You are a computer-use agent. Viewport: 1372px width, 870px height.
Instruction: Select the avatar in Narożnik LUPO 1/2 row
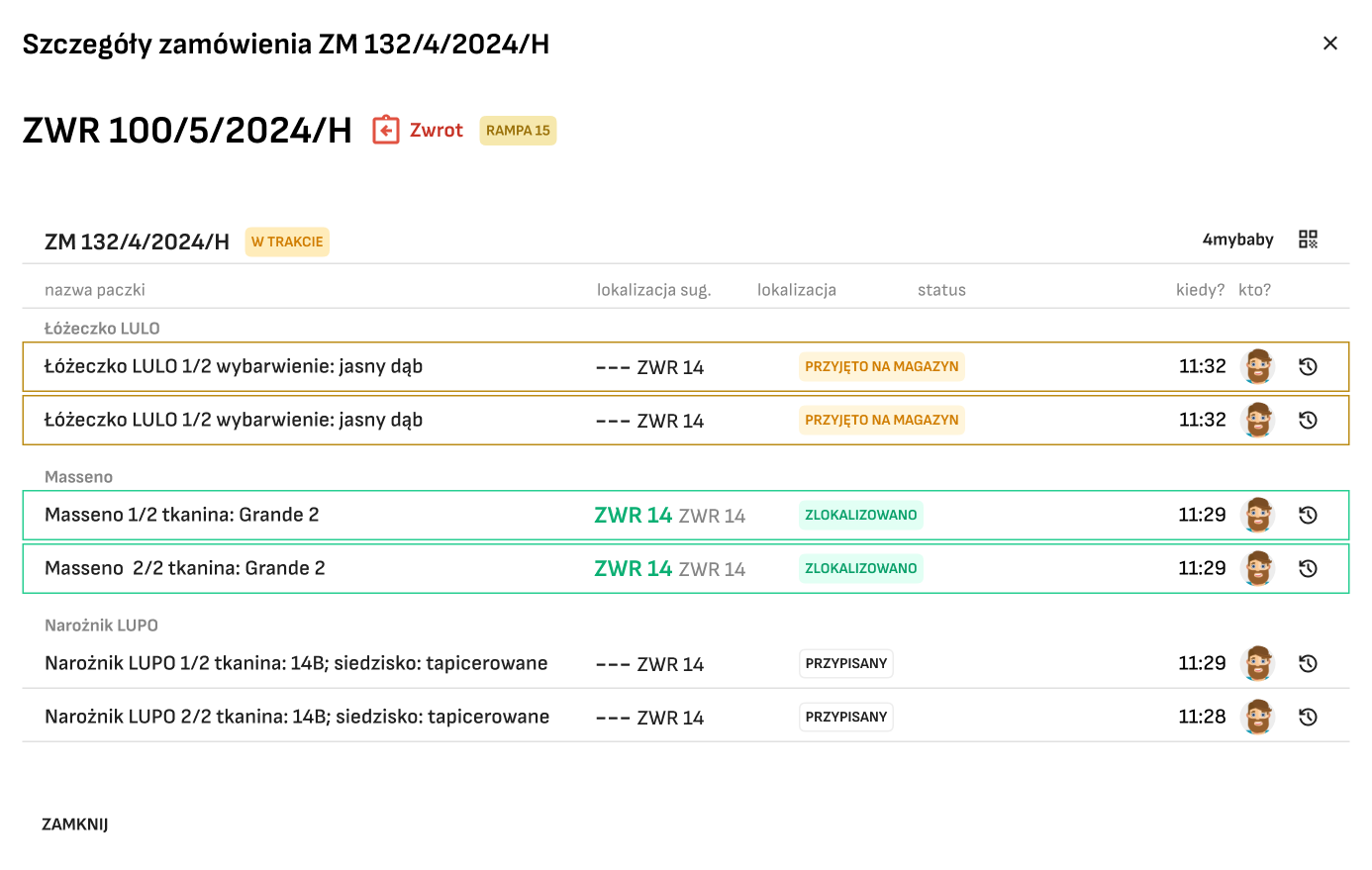click(1258, 663)
